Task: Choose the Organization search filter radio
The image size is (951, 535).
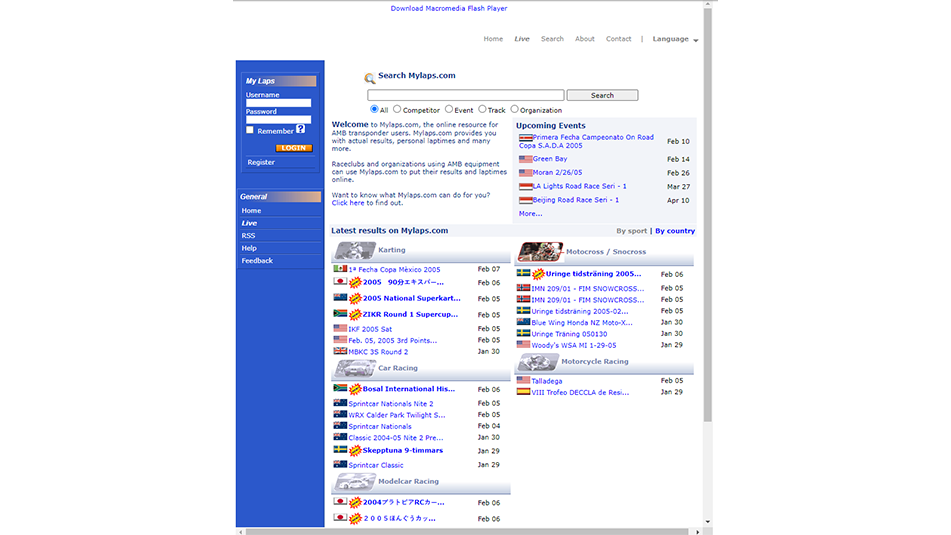Action: click(x=515, y=109)
